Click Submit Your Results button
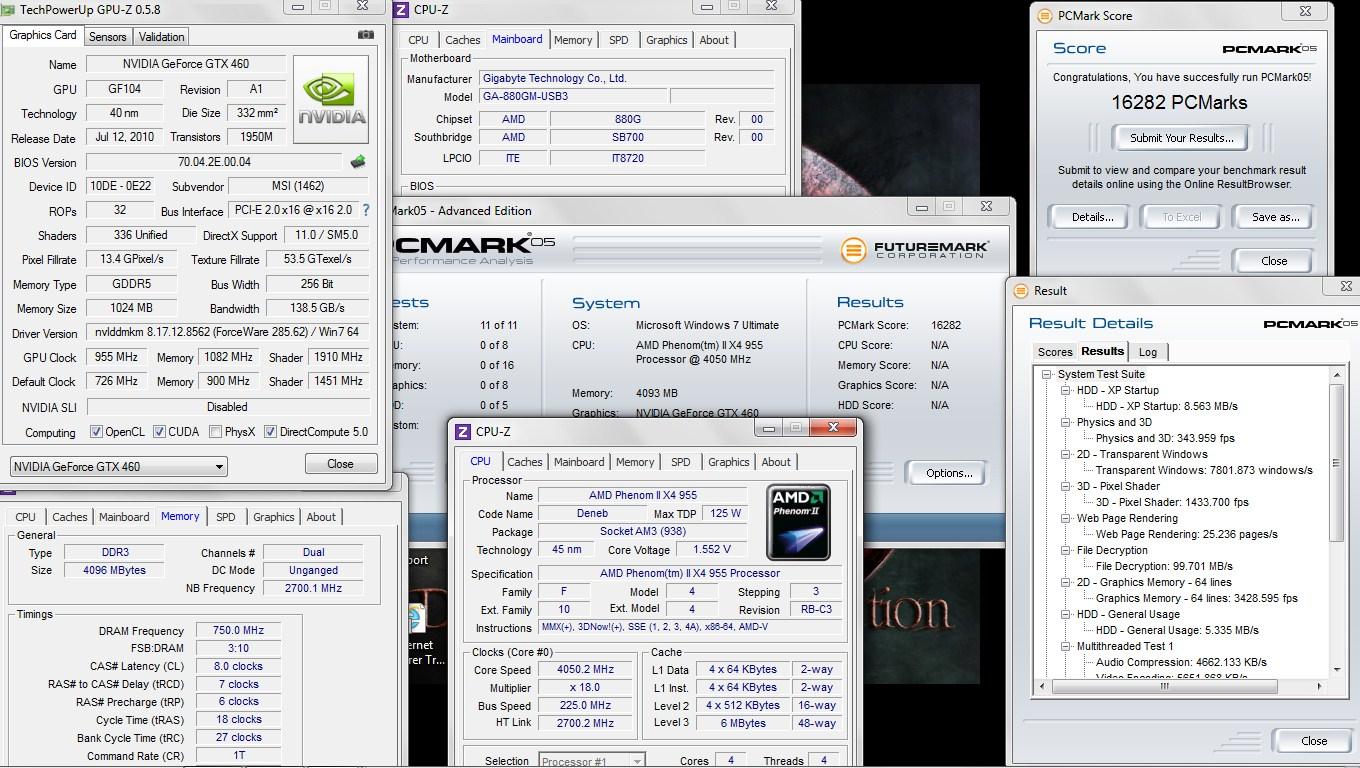Screen dimensions: 1360x768 click(1181, 138)
